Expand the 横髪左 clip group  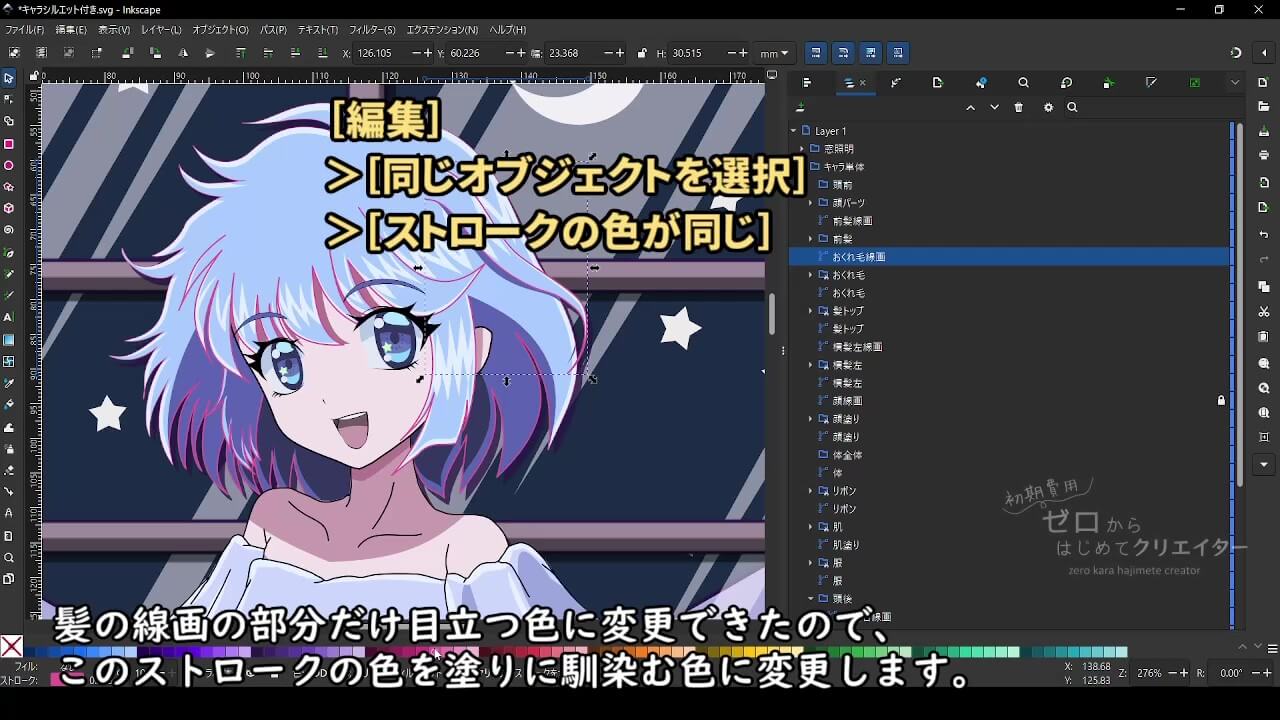click(811, 365)
